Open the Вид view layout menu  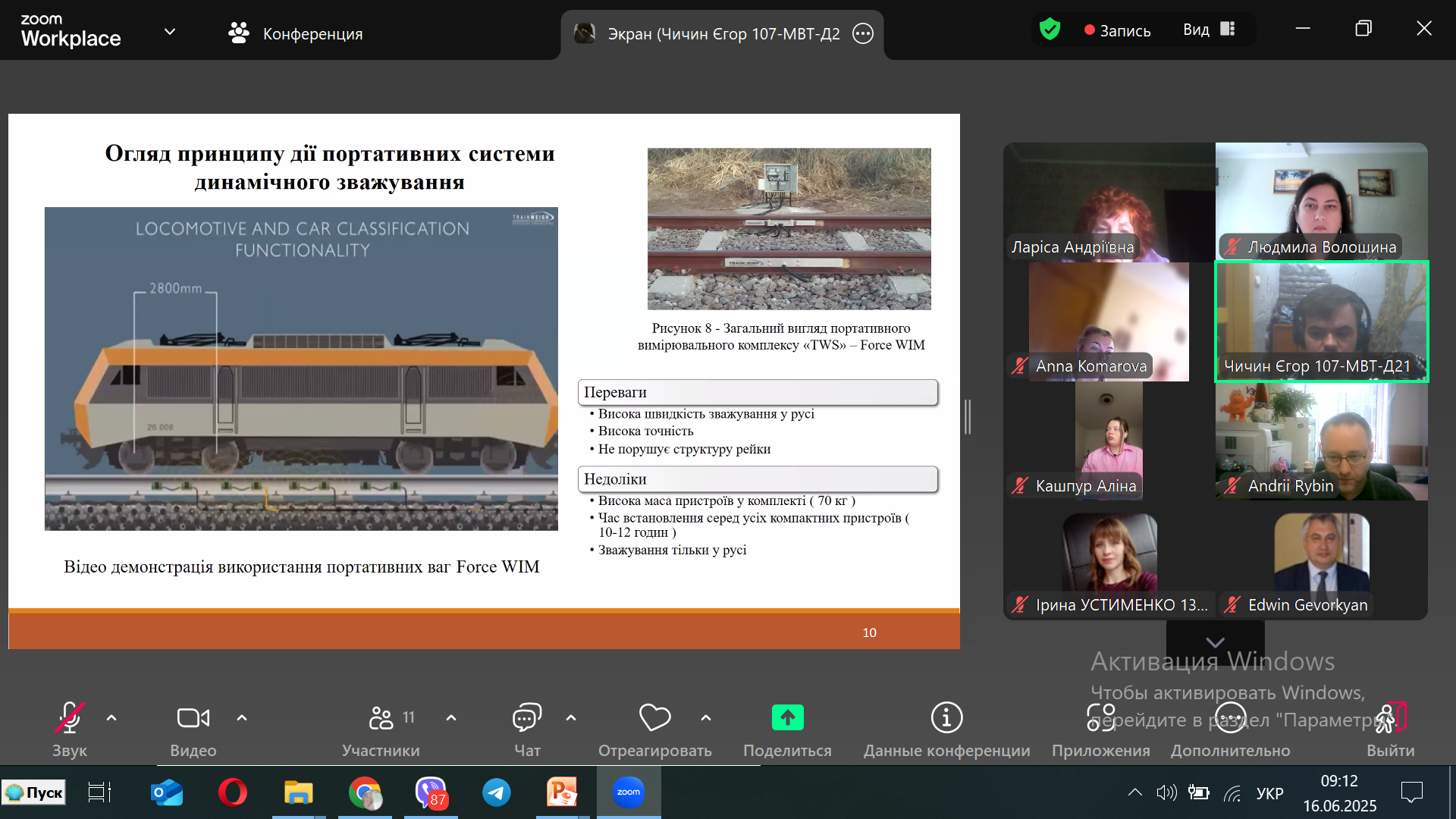[x=1209, y=30]
